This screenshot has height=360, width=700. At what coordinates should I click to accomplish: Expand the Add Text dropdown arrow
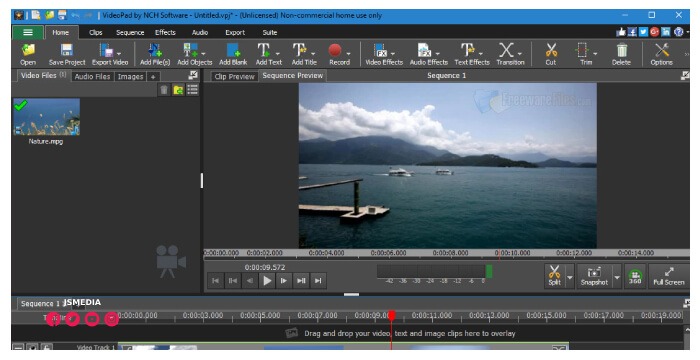coord(277,54)
